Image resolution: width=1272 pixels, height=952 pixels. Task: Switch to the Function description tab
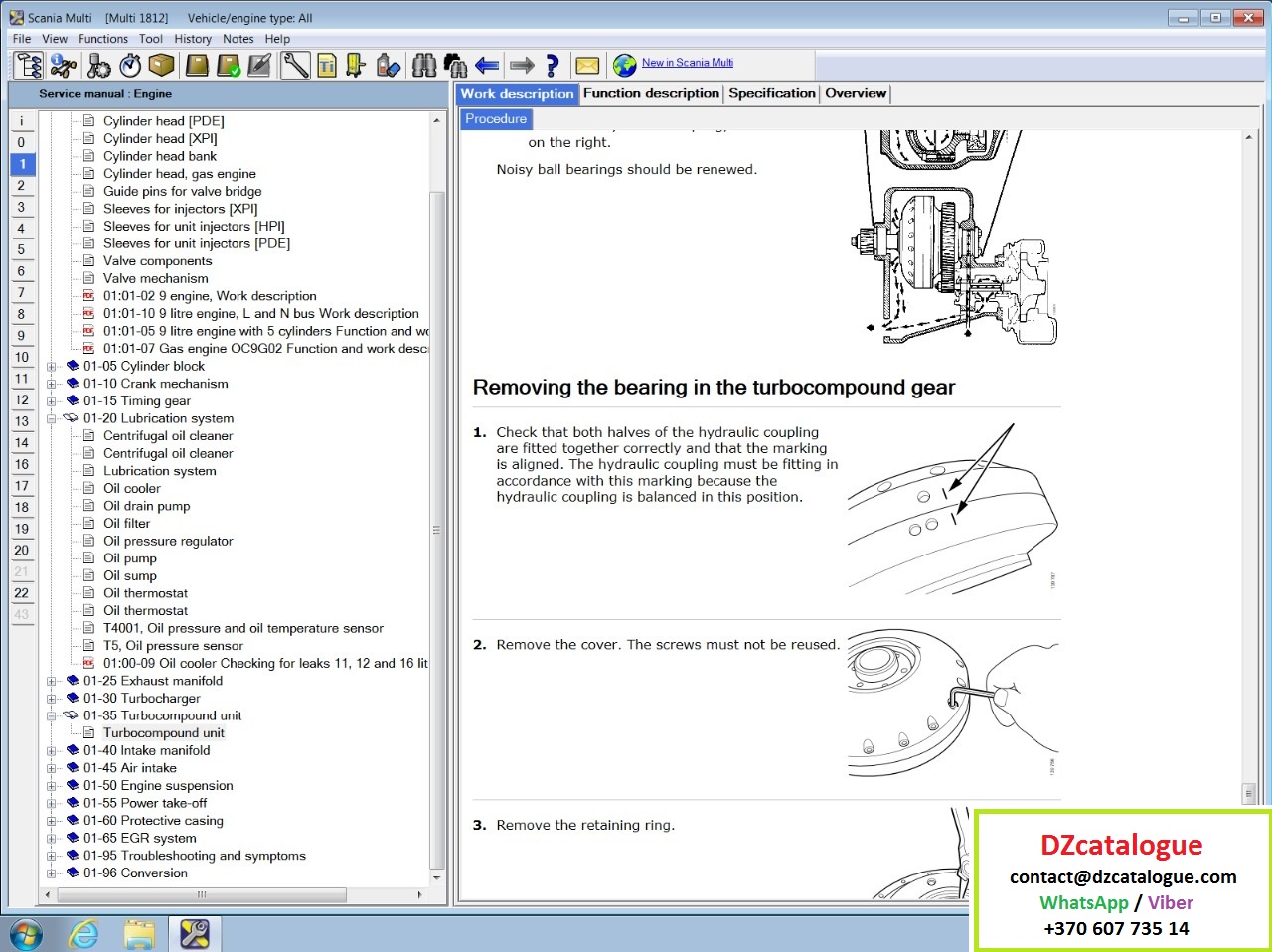(651, 93)
